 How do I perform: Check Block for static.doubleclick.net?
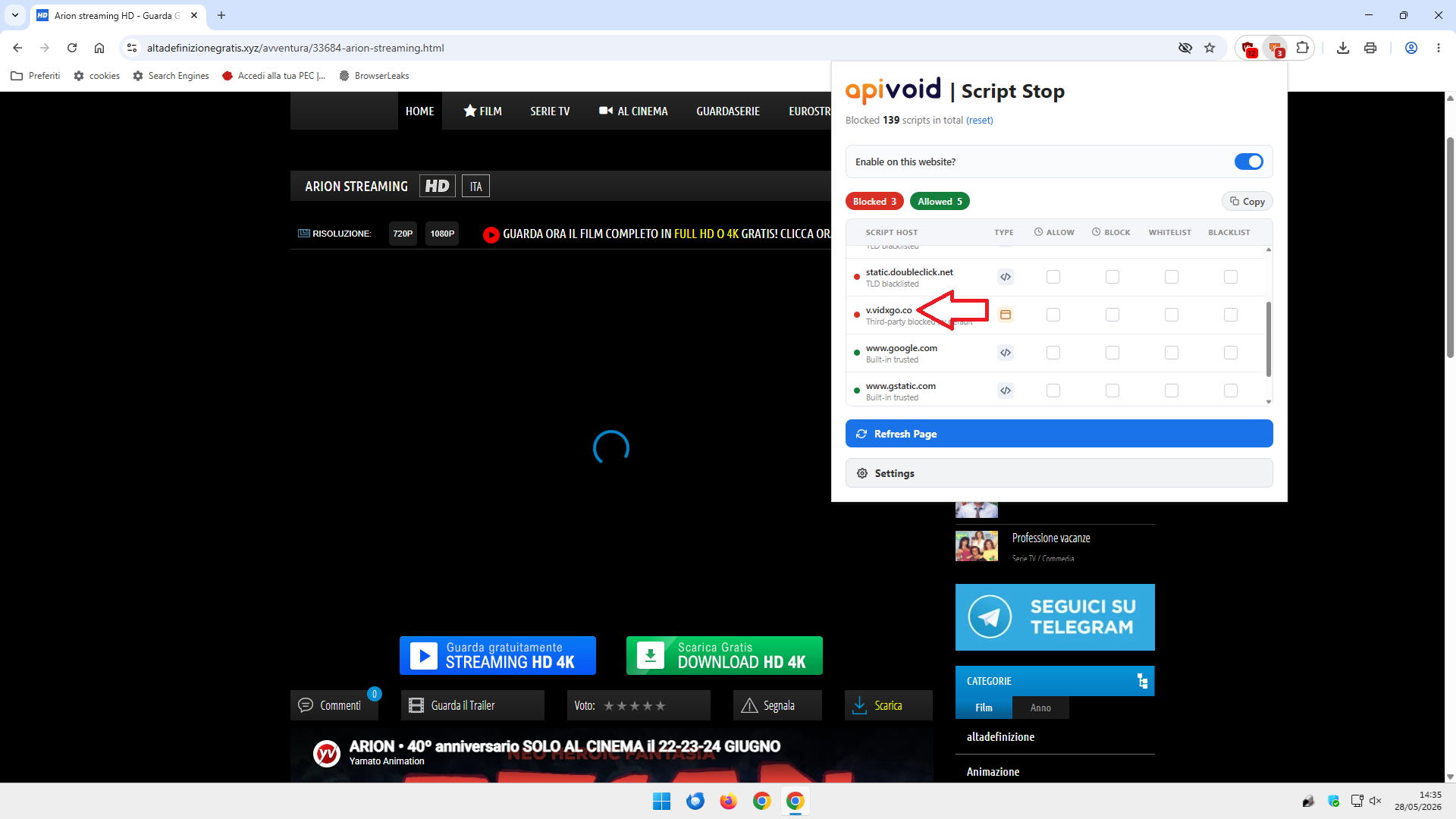point(1112,277)
